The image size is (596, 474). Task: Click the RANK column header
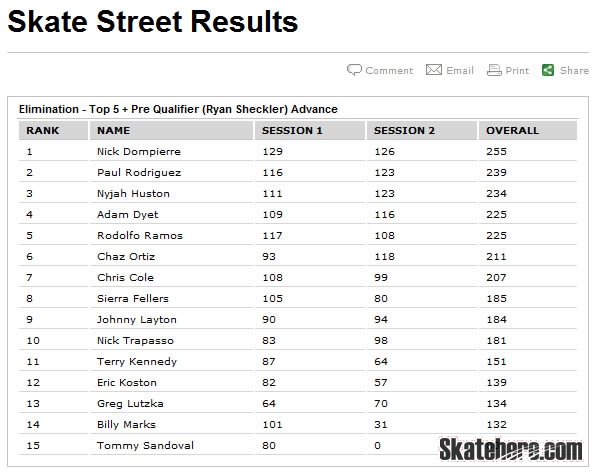coord(53,130)
